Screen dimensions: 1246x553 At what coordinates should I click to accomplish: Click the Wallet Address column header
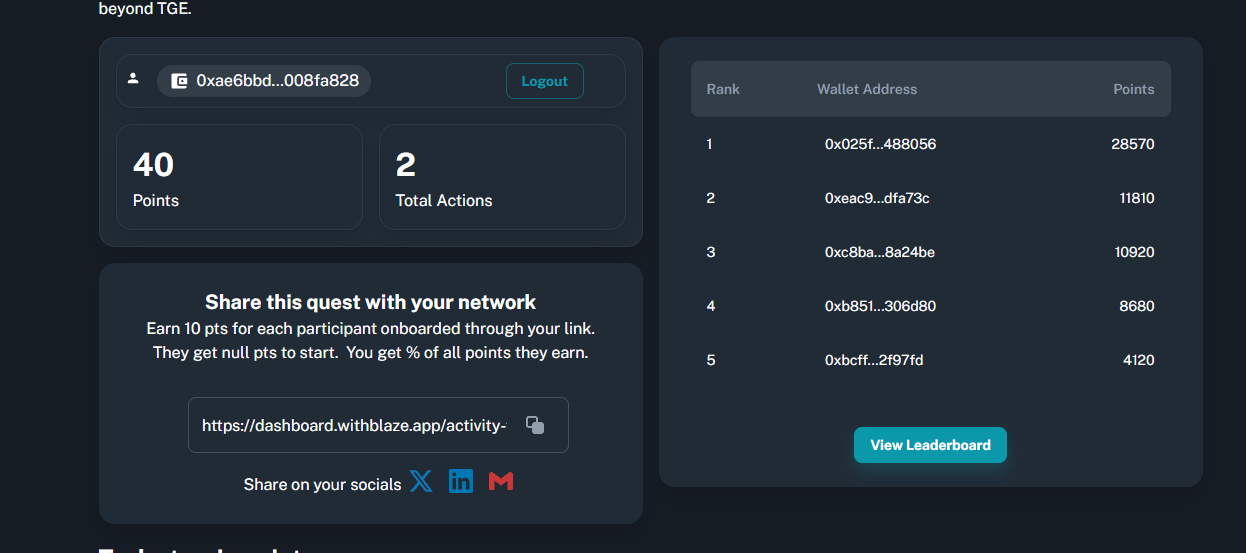pos(866,89)
